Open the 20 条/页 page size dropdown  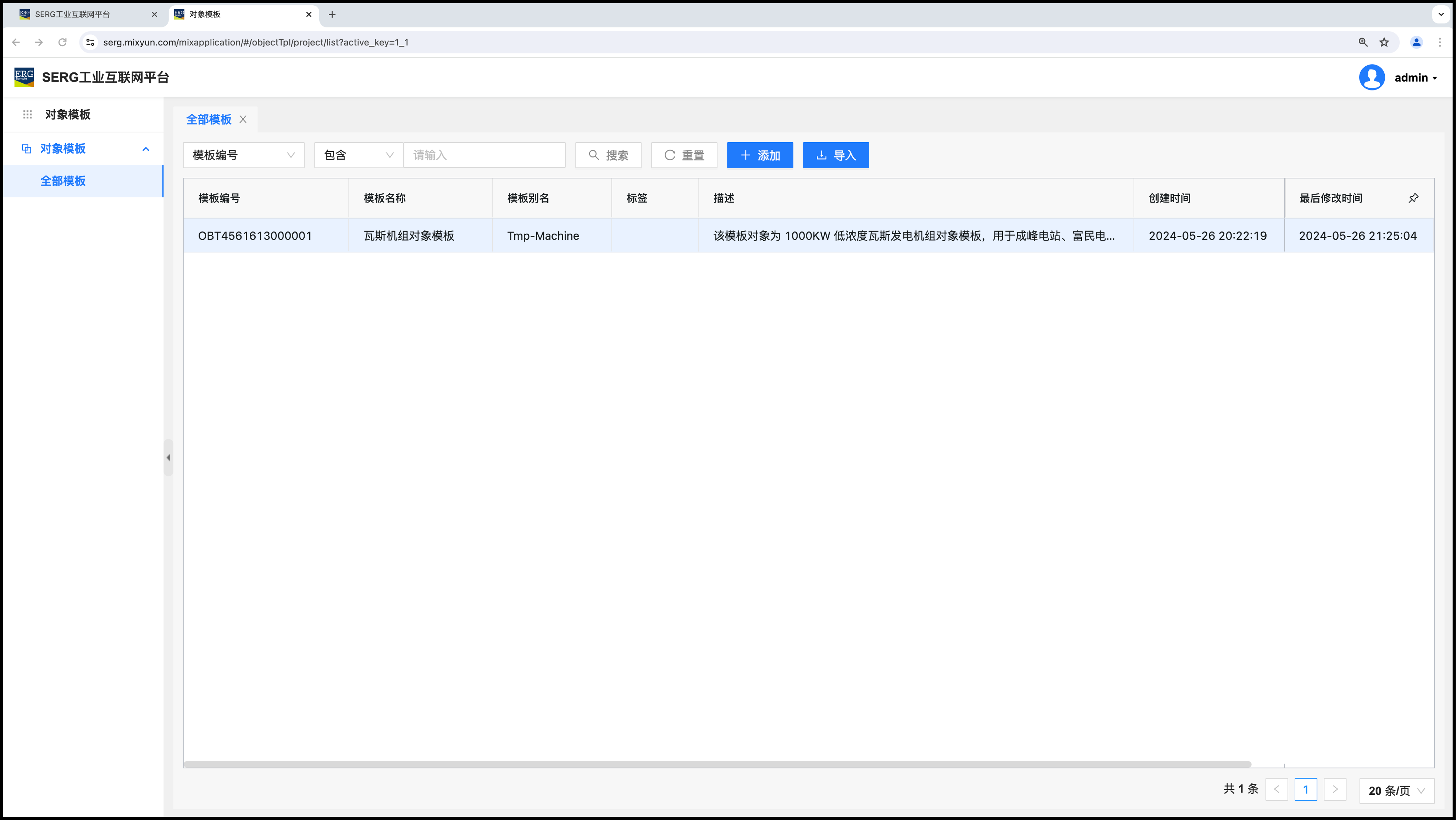coord(1396,791)
